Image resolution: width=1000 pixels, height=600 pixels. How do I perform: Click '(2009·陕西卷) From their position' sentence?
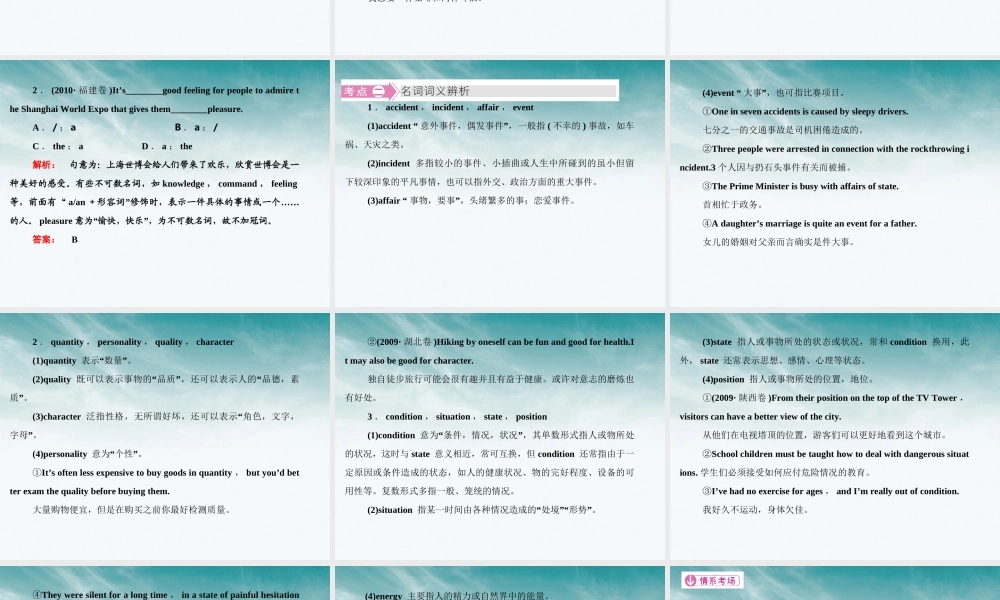click(x=823, y=407)
